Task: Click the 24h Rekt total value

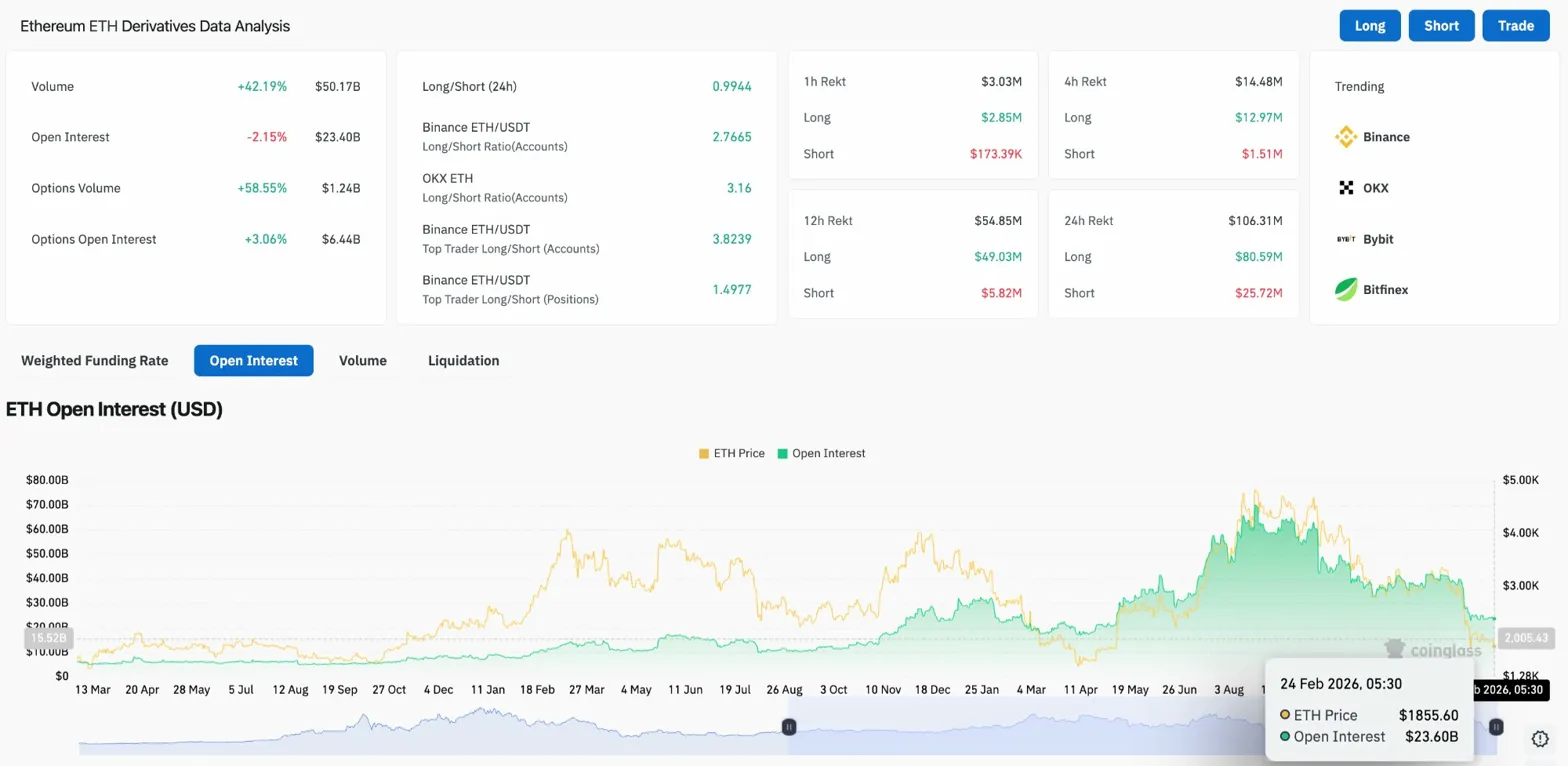Action: [x=1254, y=220]
